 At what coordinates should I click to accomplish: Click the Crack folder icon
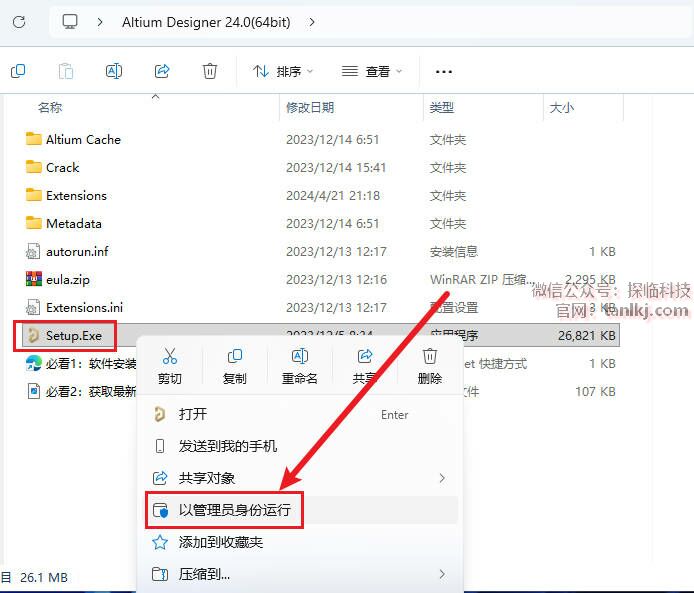tap(34, 167)
